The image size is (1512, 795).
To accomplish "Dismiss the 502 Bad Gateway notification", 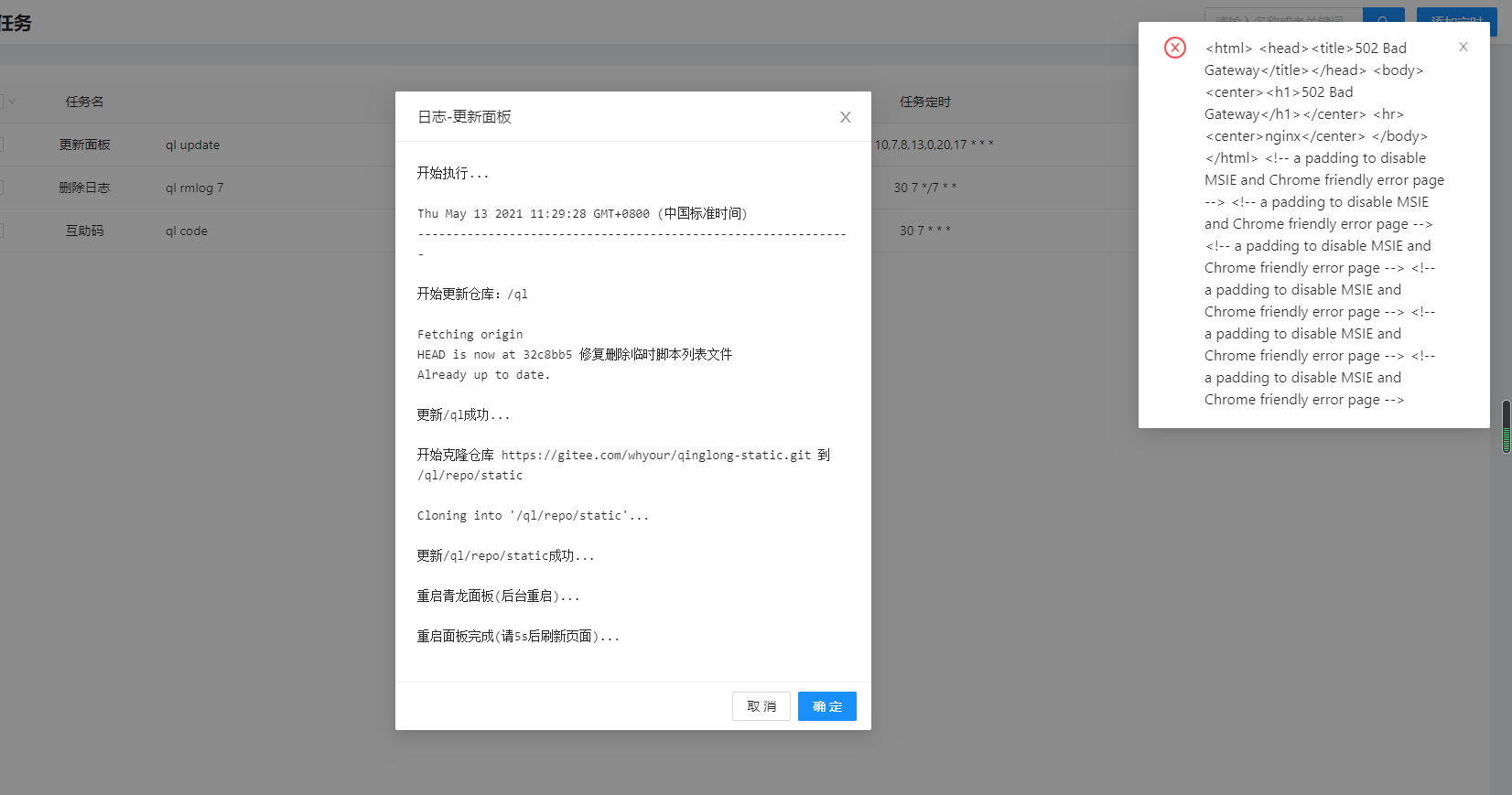I will (x=1463, y=47).
